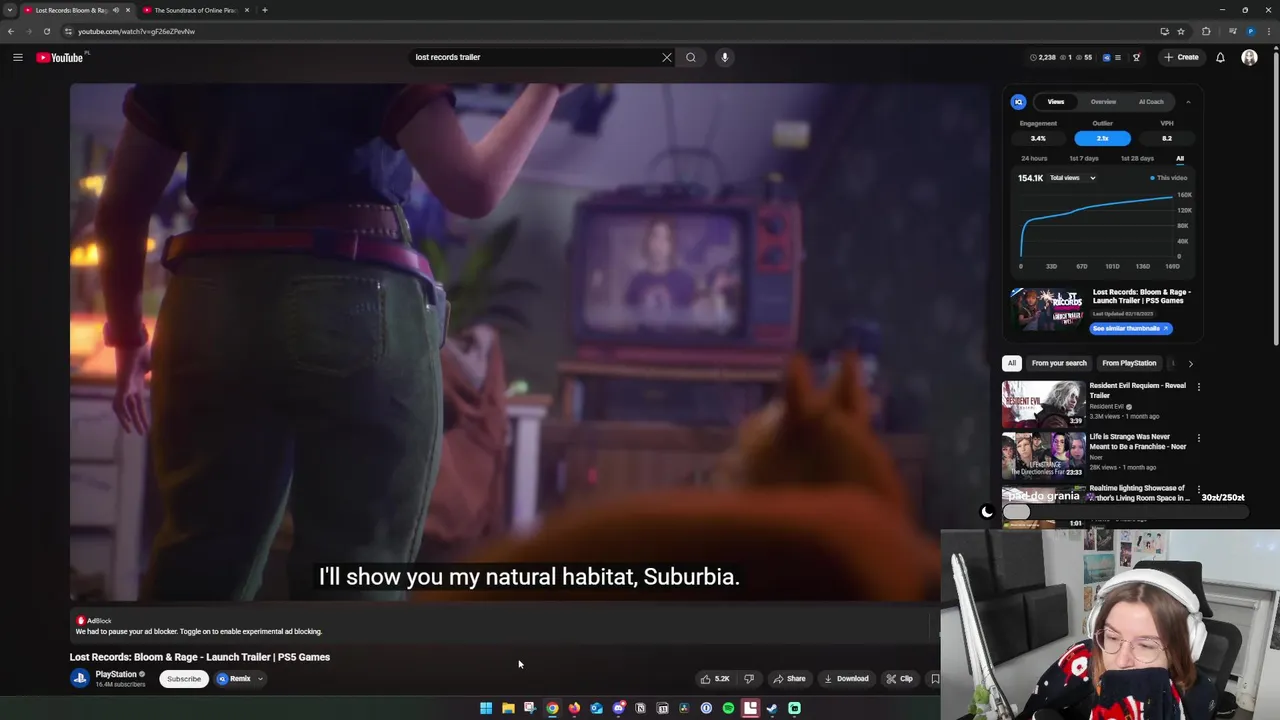Open the browser extensions puzzle icon

(x=1206, y=31)
